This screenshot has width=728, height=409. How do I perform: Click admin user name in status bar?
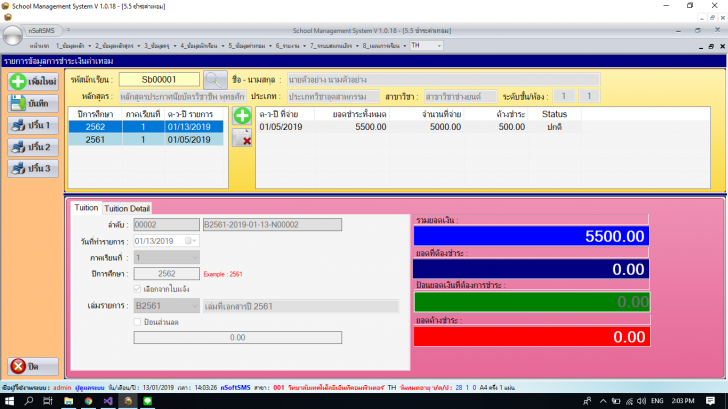[62, 387]
